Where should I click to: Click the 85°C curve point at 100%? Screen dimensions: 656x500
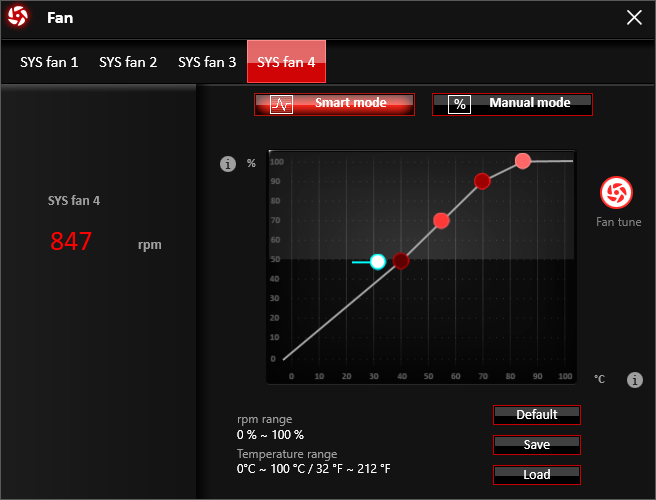[x=522, y=161]
